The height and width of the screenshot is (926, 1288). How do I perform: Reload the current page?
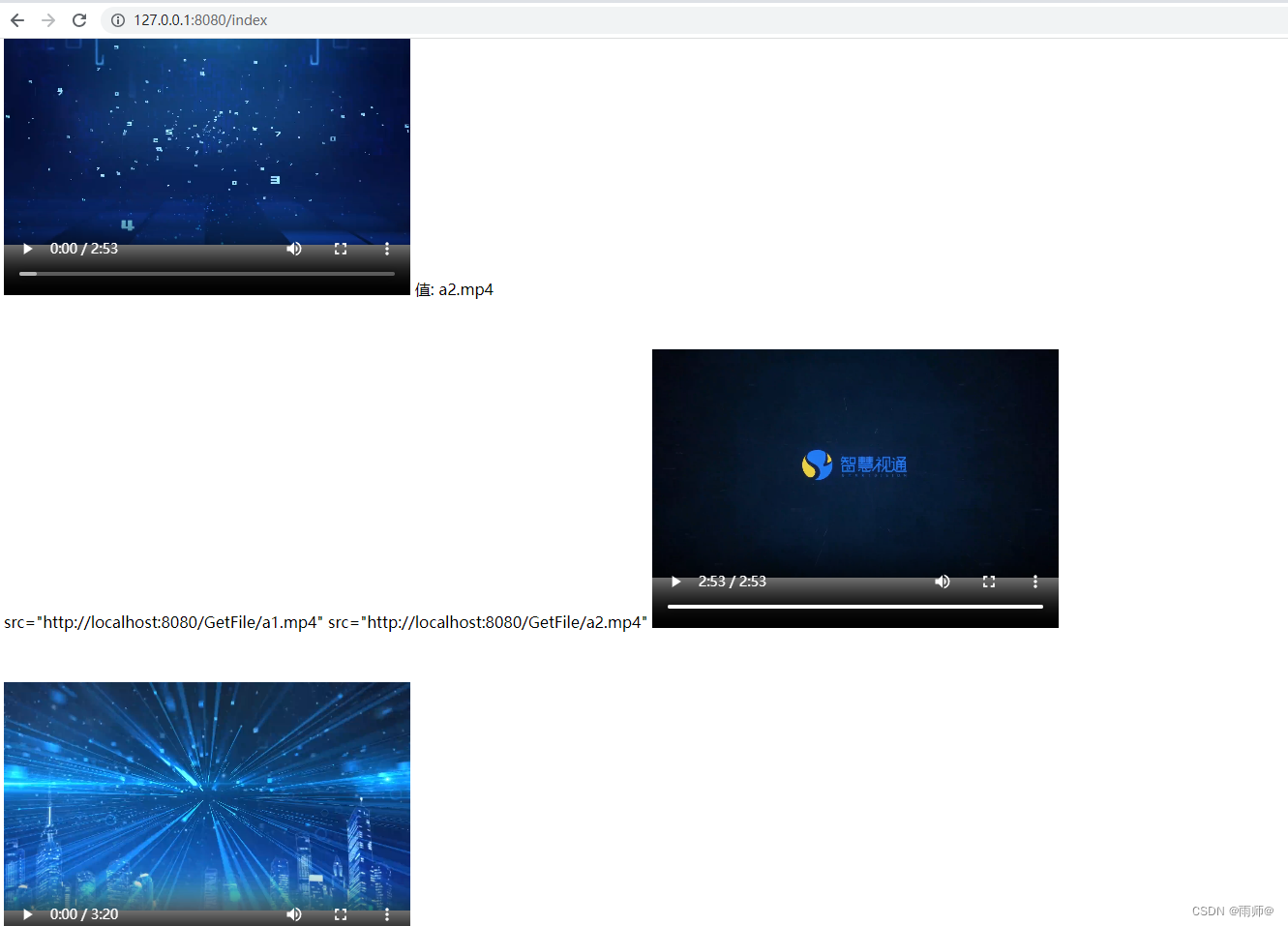coord(79,20)
